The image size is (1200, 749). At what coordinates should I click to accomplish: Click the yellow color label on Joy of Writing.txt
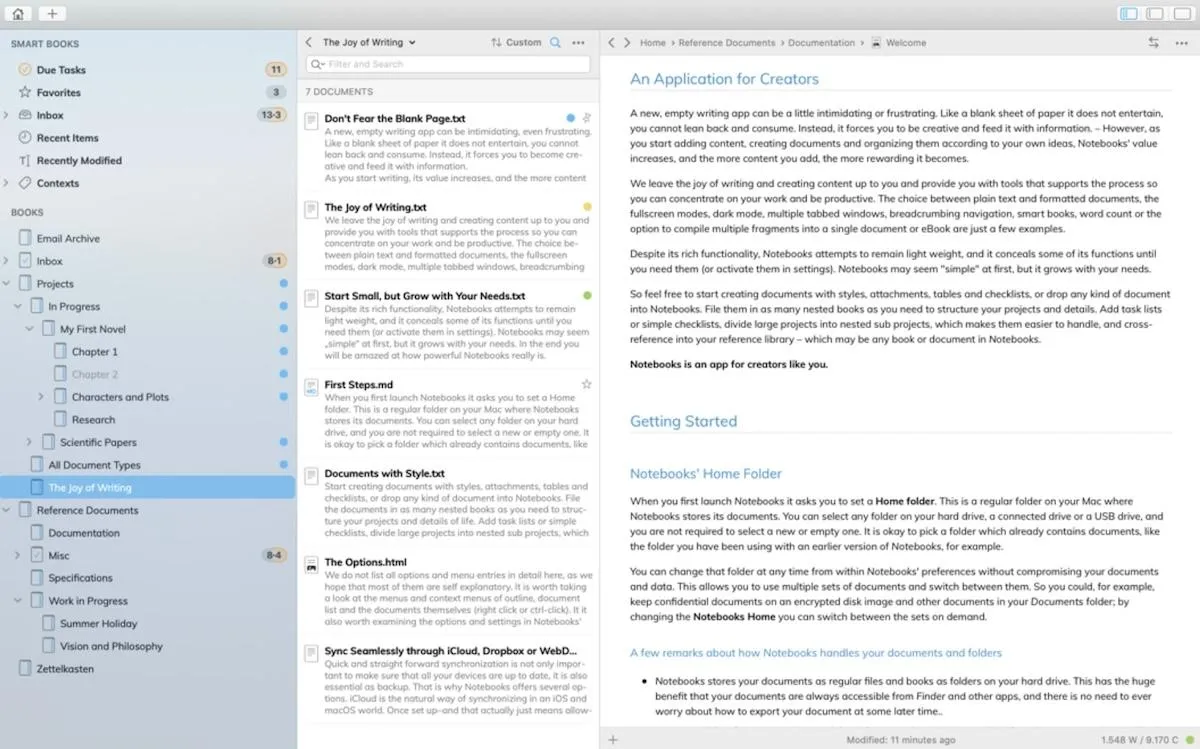tap(587, 207)
